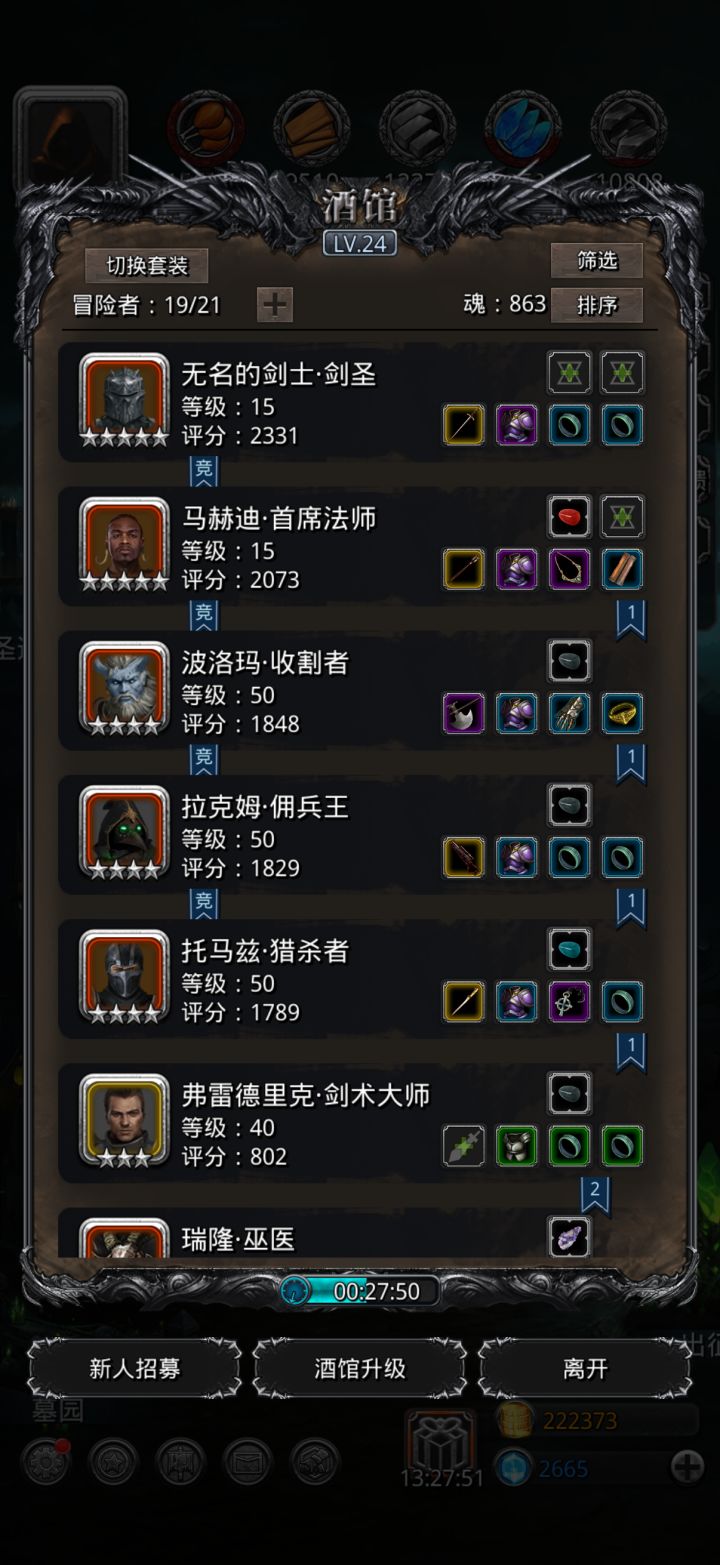Click the 酒馆升级 button
This screenshot has height=1565, width=720.
click(360, 1368)
